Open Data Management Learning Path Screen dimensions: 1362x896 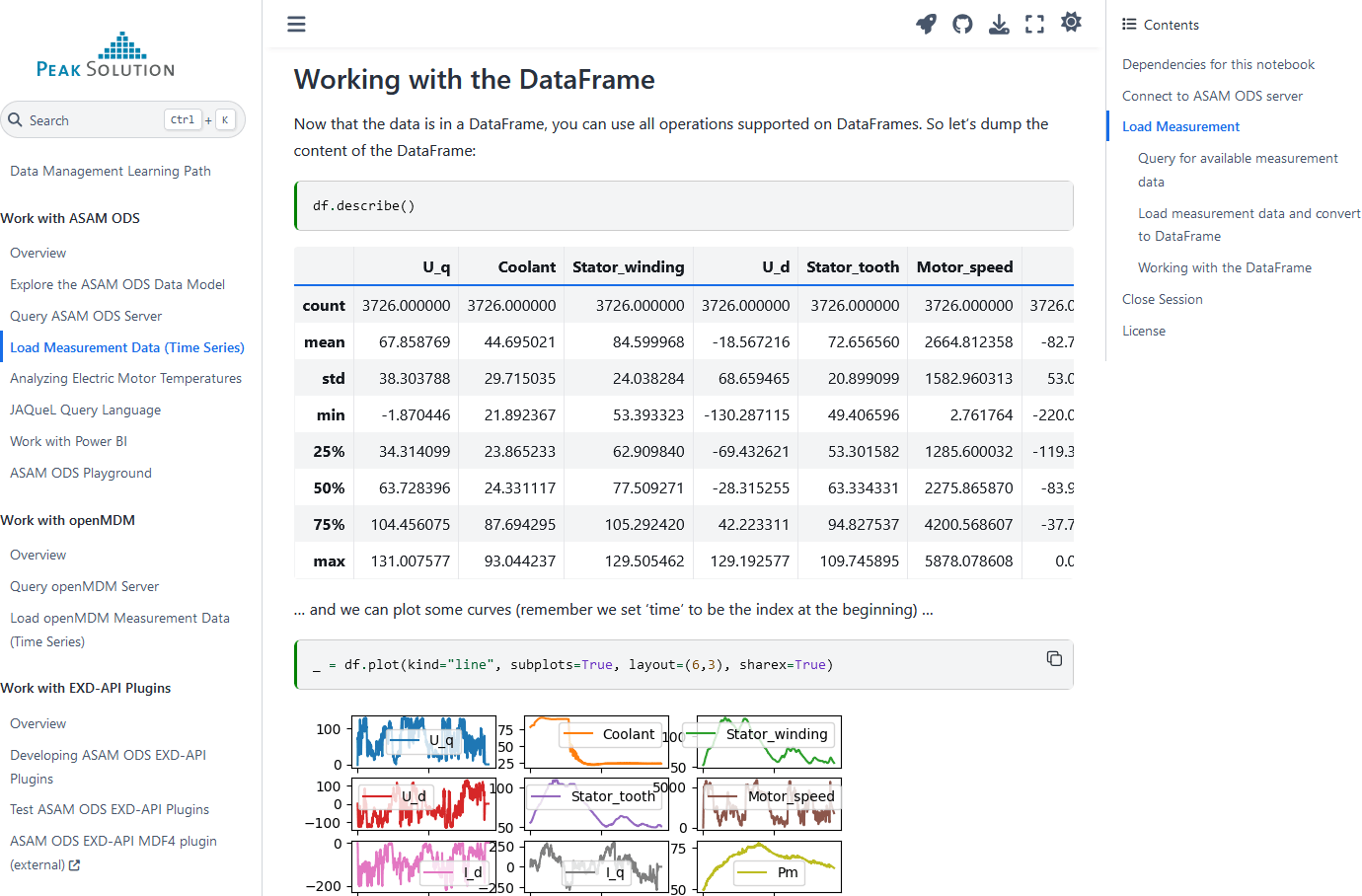(111, 171)
